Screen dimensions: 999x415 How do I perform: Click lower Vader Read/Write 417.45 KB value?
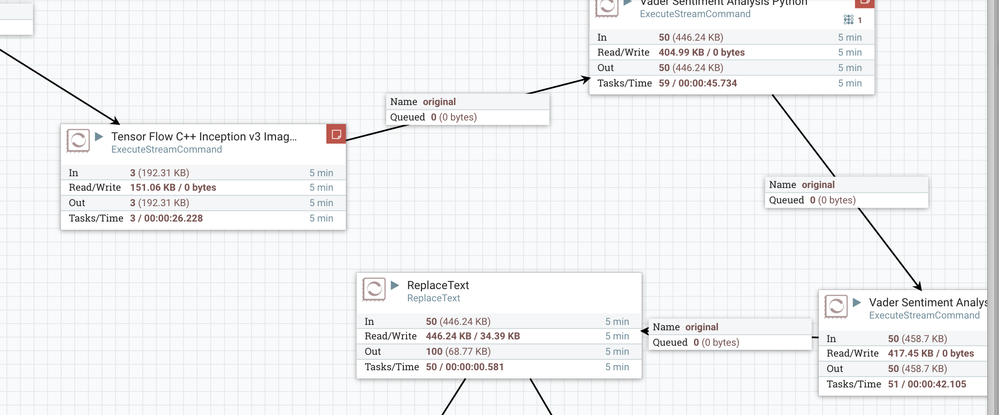point(931,353)
